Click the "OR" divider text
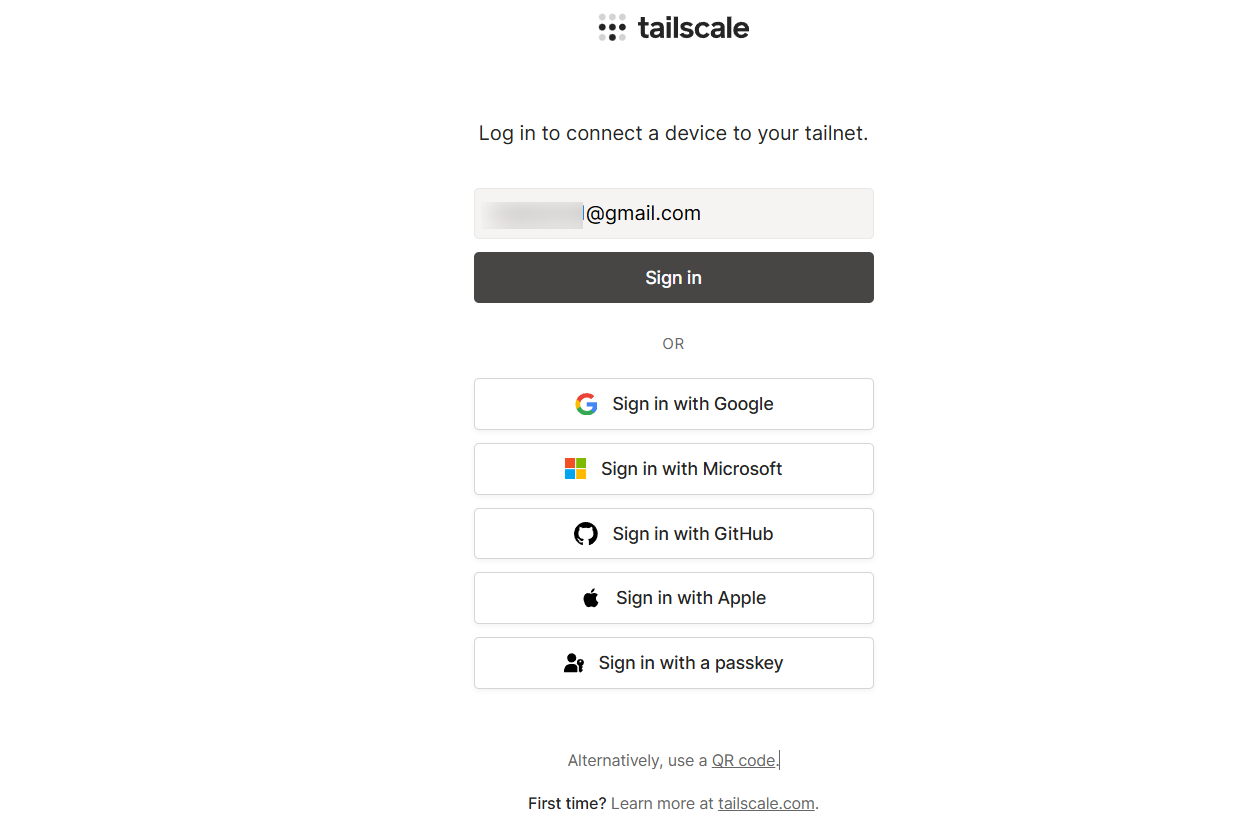Screen dimensions: 1244x828 pyautogui.click(x=673, y=344)
